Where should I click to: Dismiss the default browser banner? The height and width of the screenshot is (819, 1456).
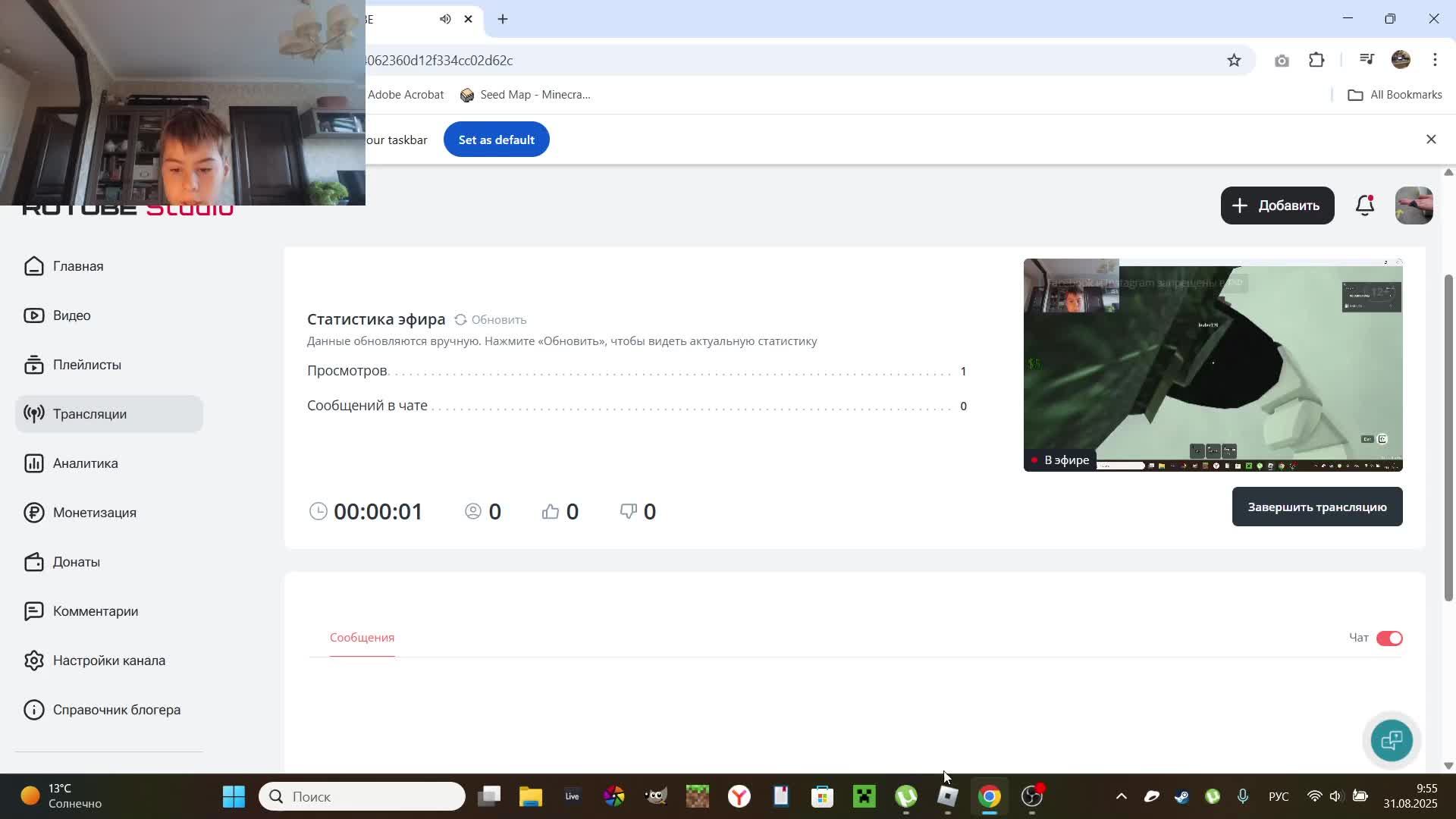[x=1431, y=140]
